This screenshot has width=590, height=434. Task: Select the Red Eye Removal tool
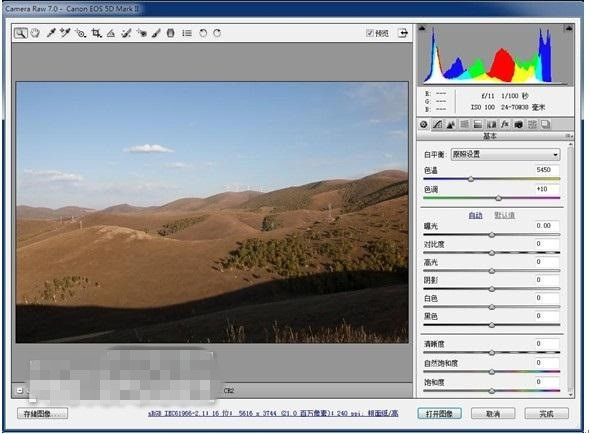coord(142,33)
